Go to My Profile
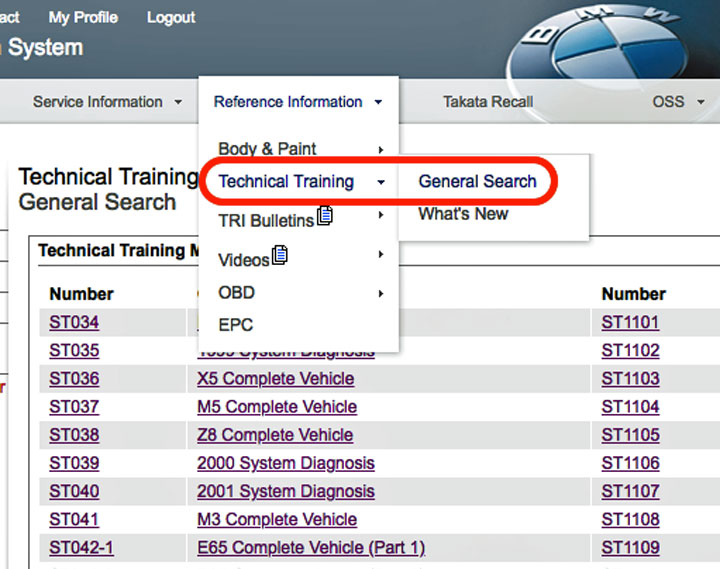This screenshot has height=569, width=720. (83, 18)
